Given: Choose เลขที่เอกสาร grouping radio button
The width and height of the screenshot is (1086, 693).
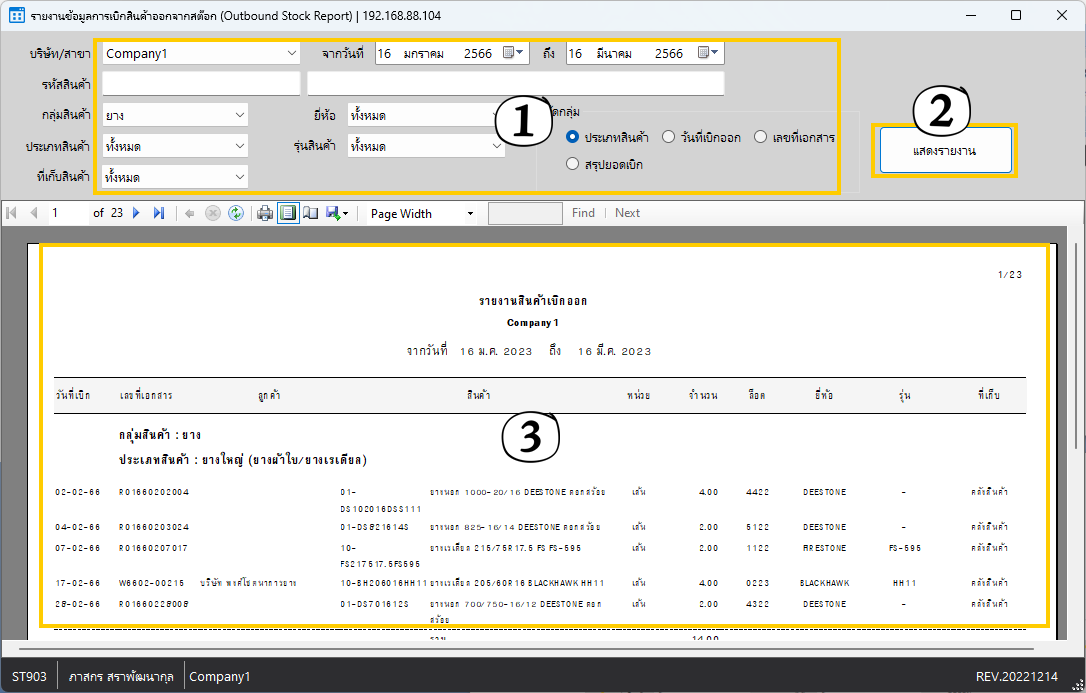Looking at the screenshot, I should click(761, 137).
